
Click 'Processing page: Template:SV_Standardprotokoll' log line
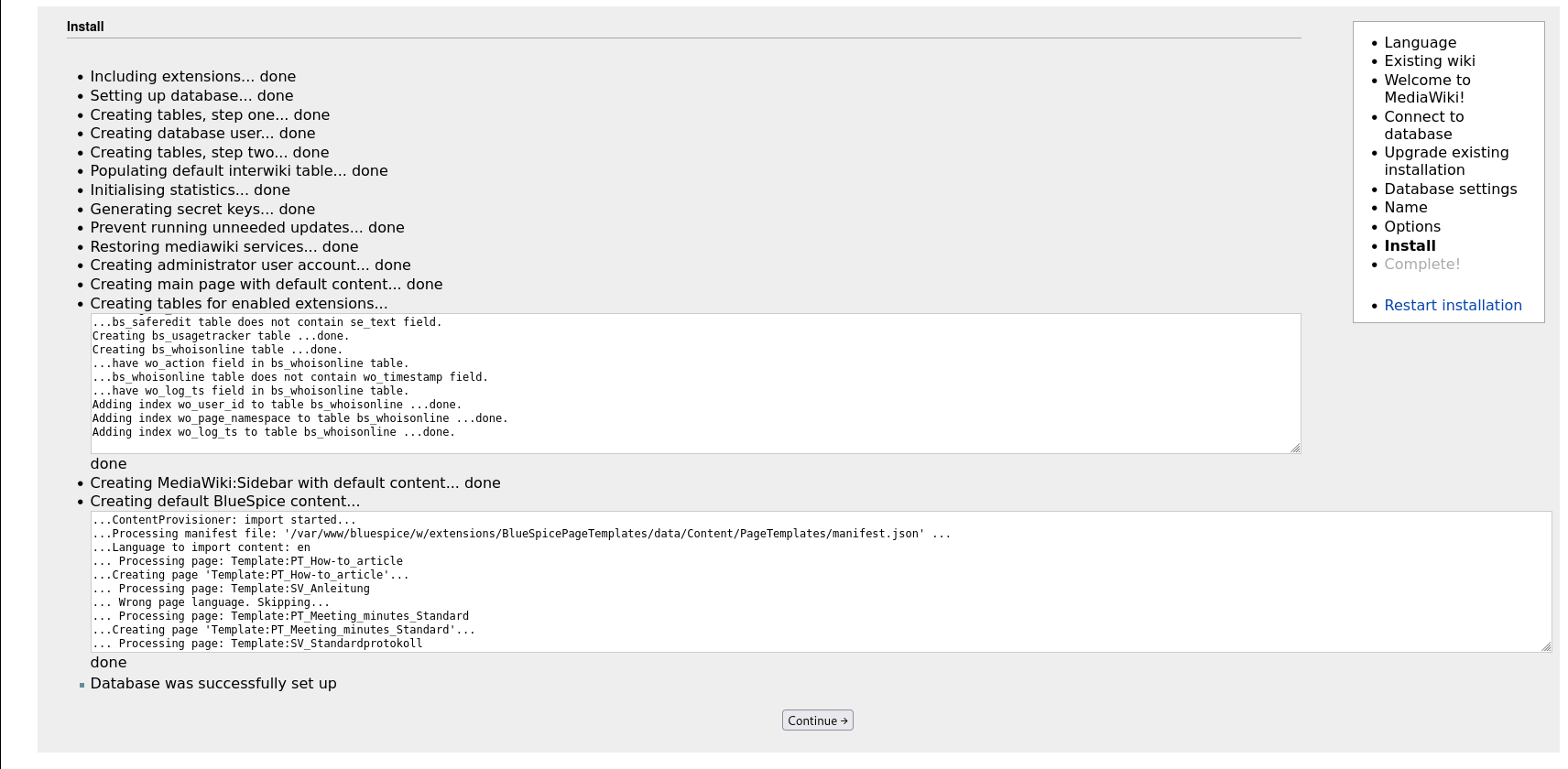pyautogui.click(x=257, y=644)
